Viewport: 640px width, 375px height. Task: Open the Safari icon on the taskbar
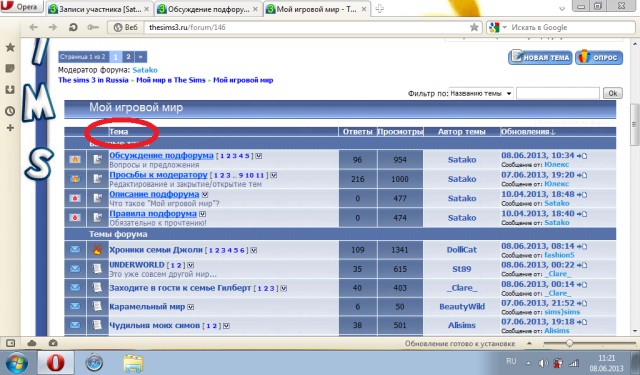point(93,362)
